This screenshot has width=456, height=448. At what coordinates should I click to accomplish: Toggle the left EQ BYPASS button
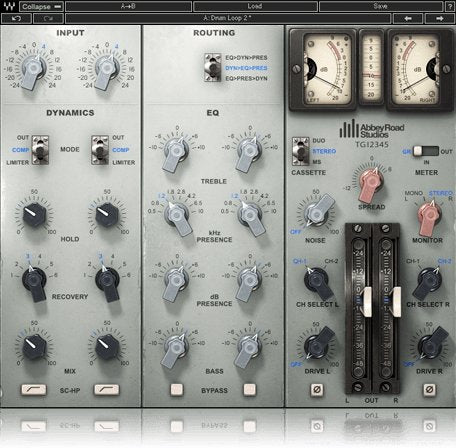click(176, 389)
